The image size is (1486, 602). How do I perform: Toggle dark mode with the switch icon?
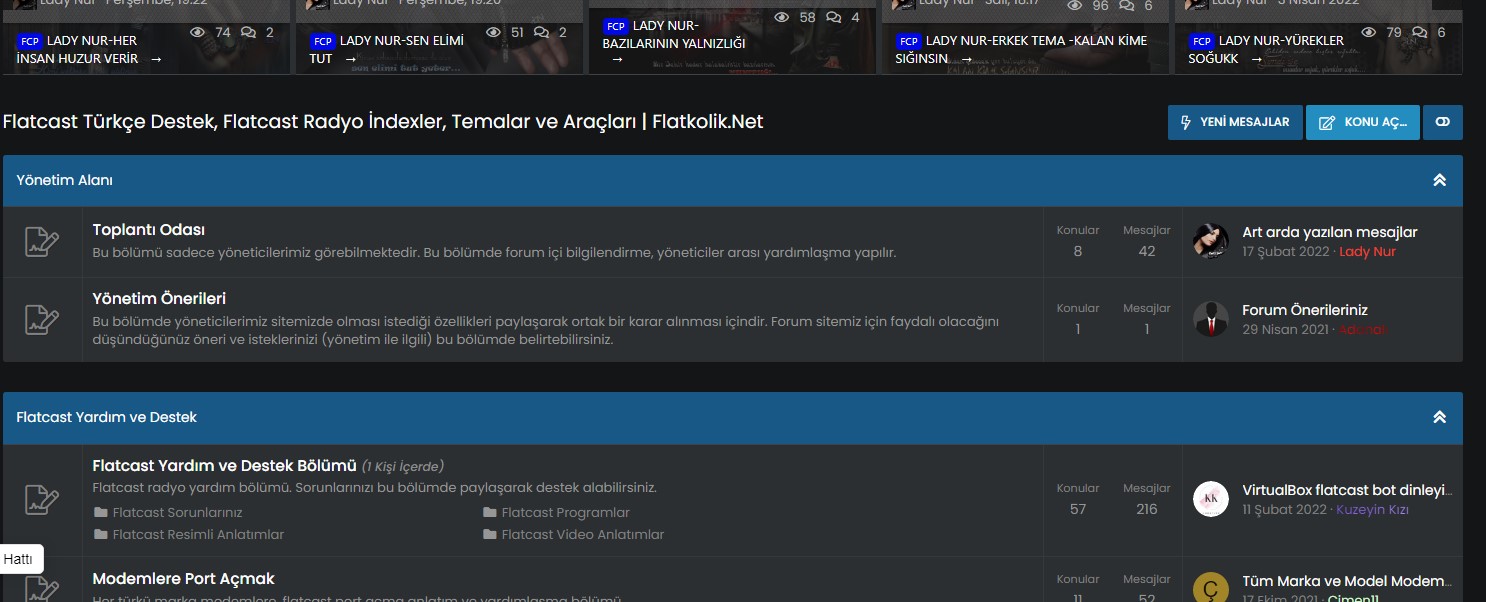coord(1443,122)
